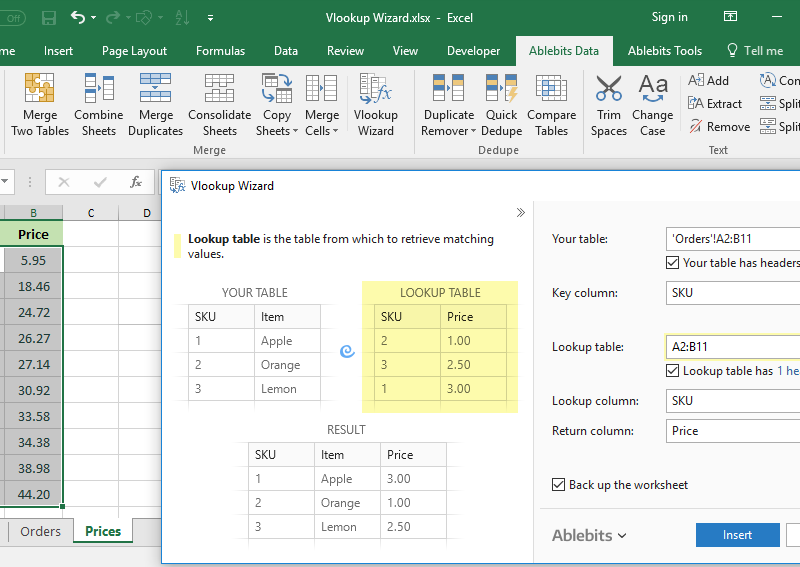Select cell with value 26.27
Screen dimensions: 800x567
33,339
